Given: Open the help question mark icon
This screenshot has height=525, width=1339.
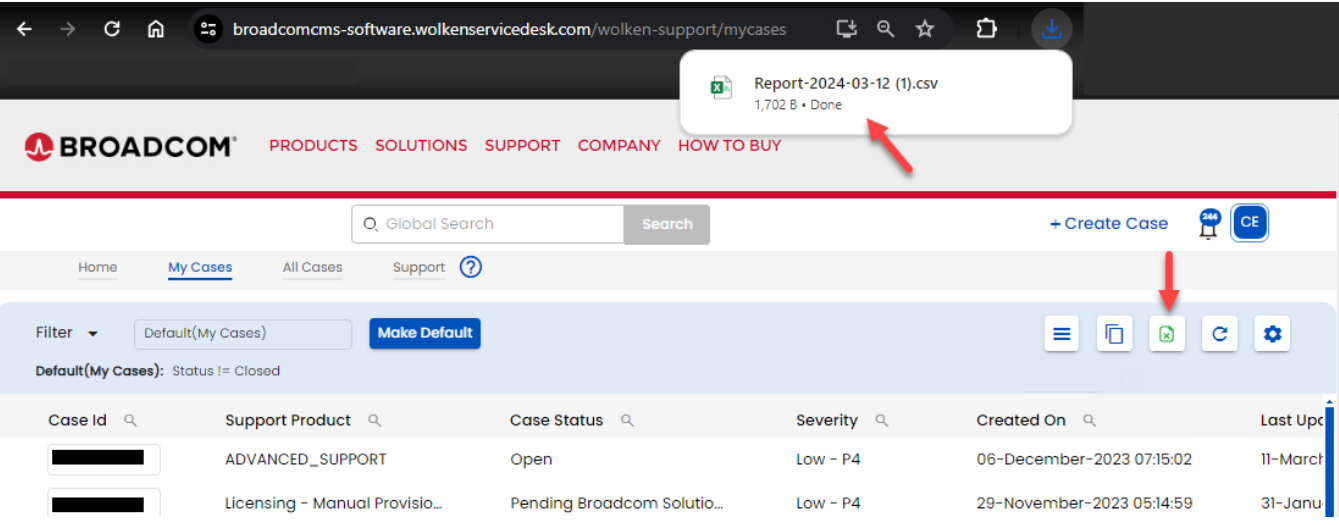Looking at the screenshot, I should (471, 267).
